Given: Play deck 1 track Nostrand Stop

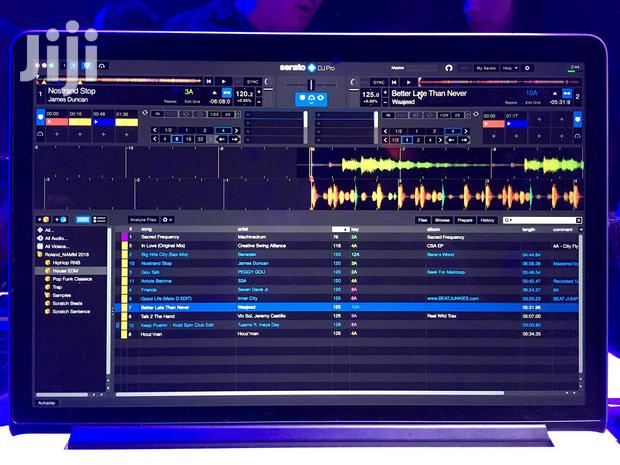Looking at the screenshot, I should click(x=224, y=81).
